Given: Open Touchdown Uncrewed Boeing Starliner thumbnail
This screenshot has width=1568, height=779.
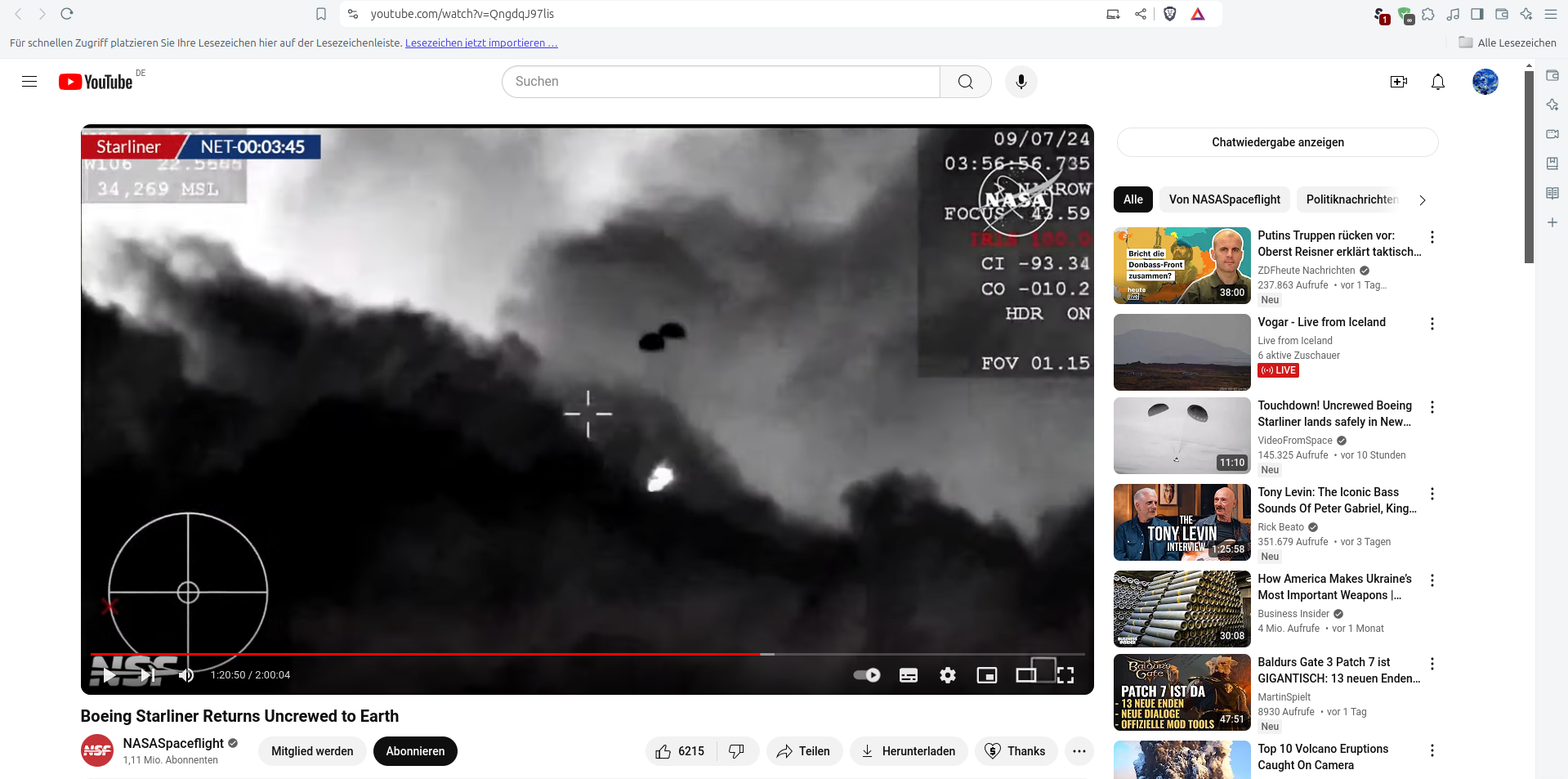Looking at the screenshot, I should (1182, 436).
